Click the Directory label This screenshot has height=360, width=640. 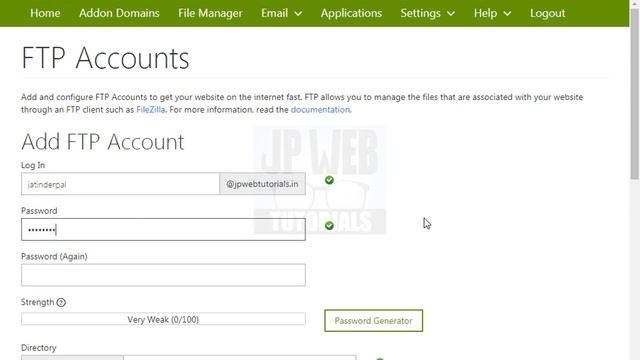pos(39,348)
